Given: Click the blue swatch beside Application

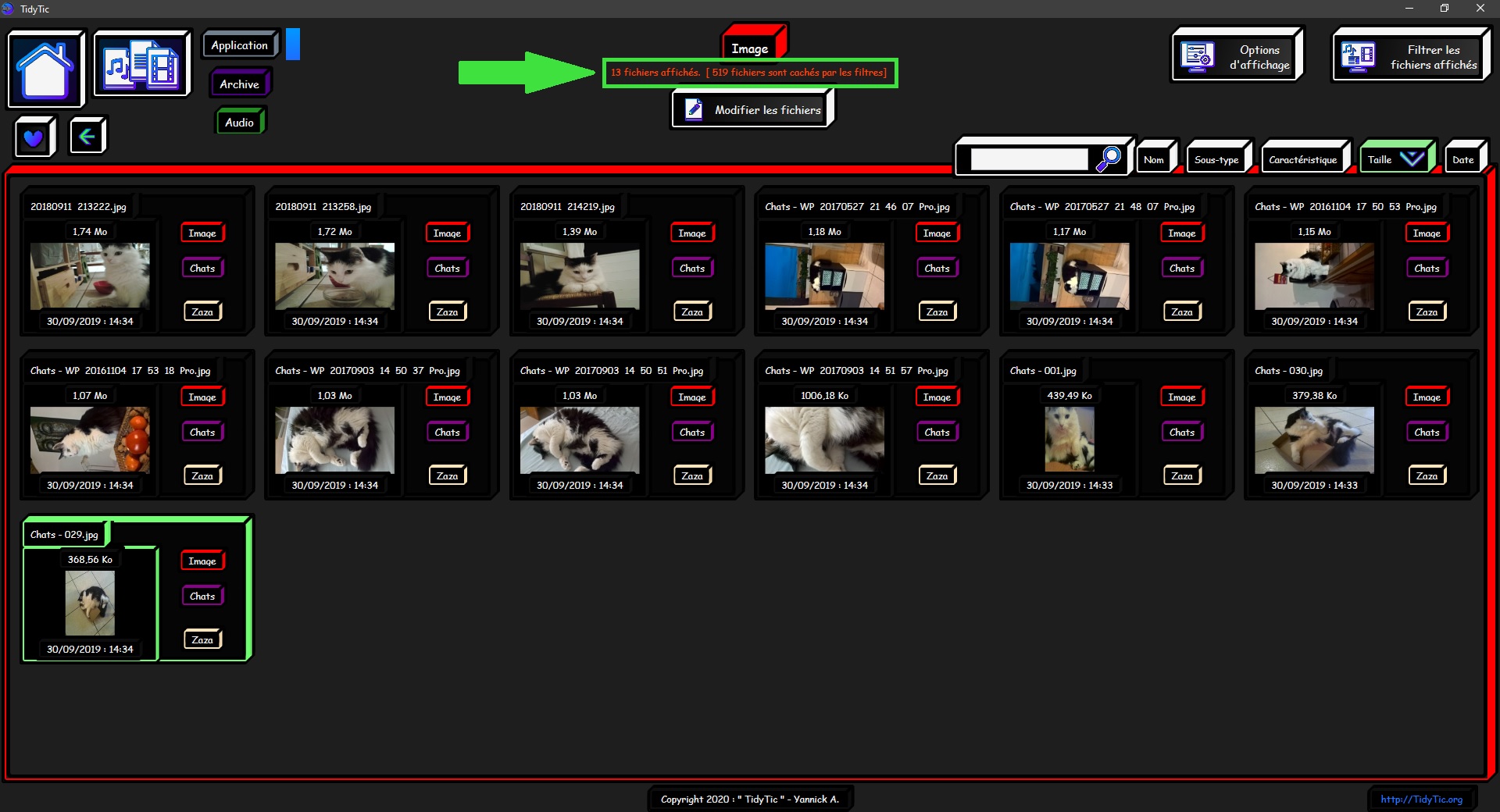Looking at the screenshot, I should pyautogui.click(x=293, y=45).
